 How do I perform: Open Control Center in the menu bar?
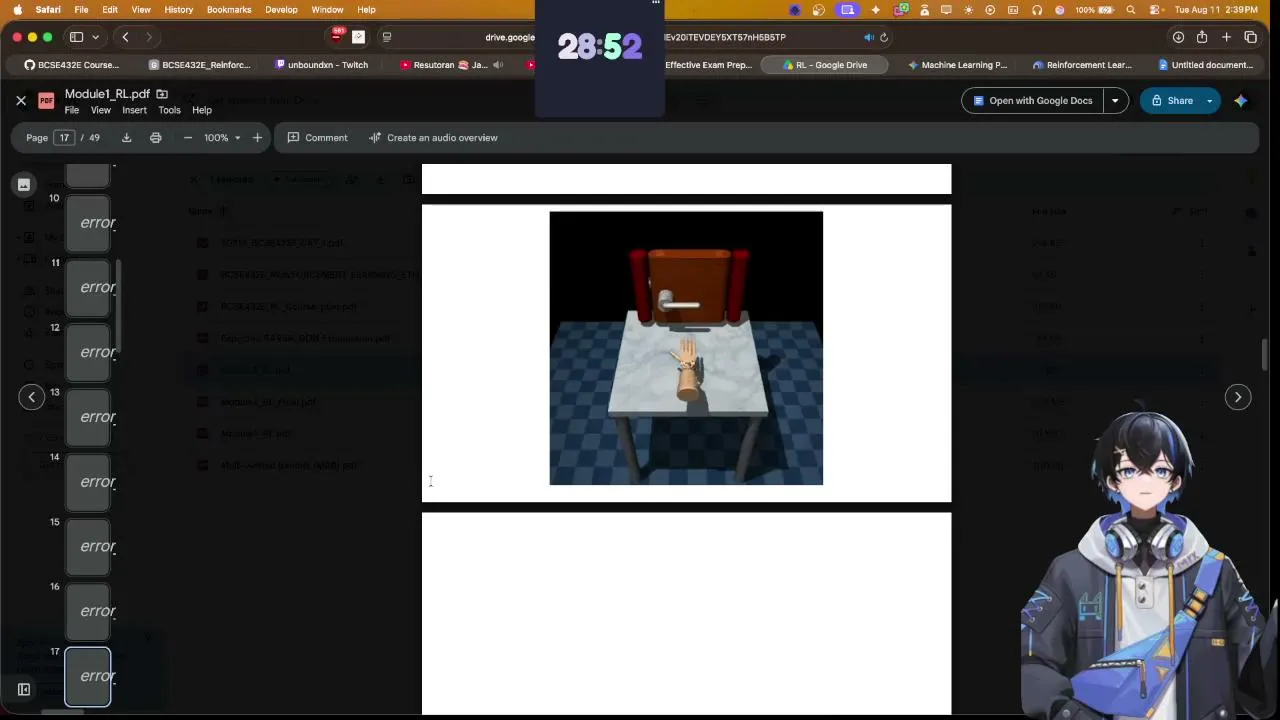1154,10
